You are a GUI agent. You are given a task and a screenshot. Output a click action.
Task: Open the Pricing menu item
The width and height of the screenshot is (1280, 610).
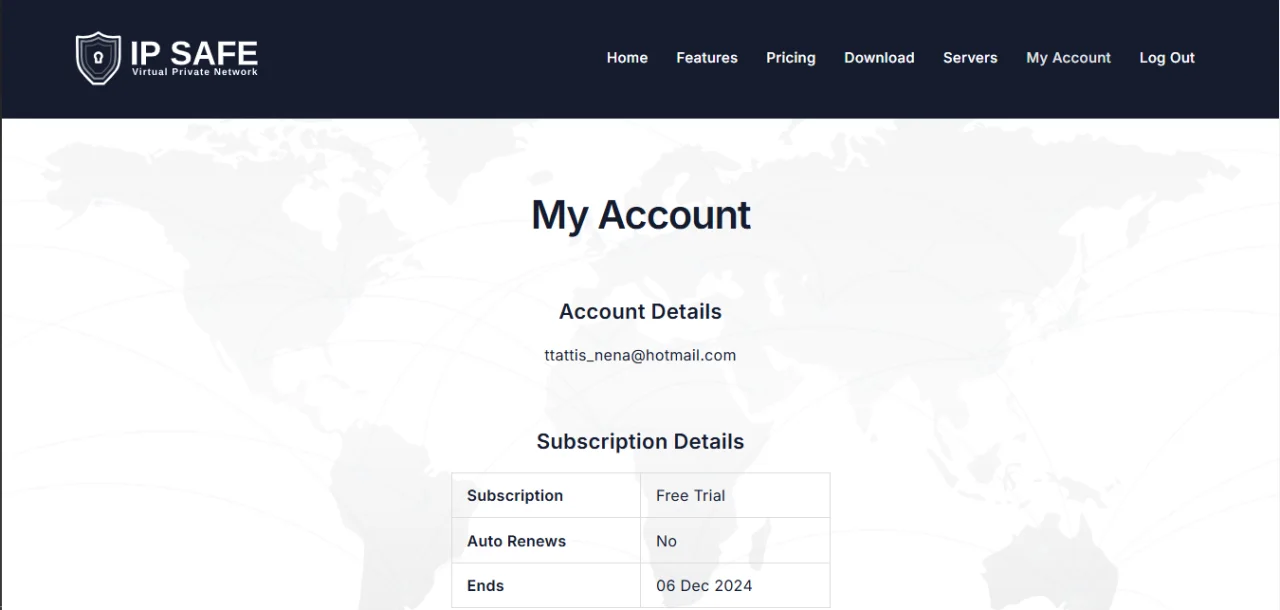coord(791,58)
